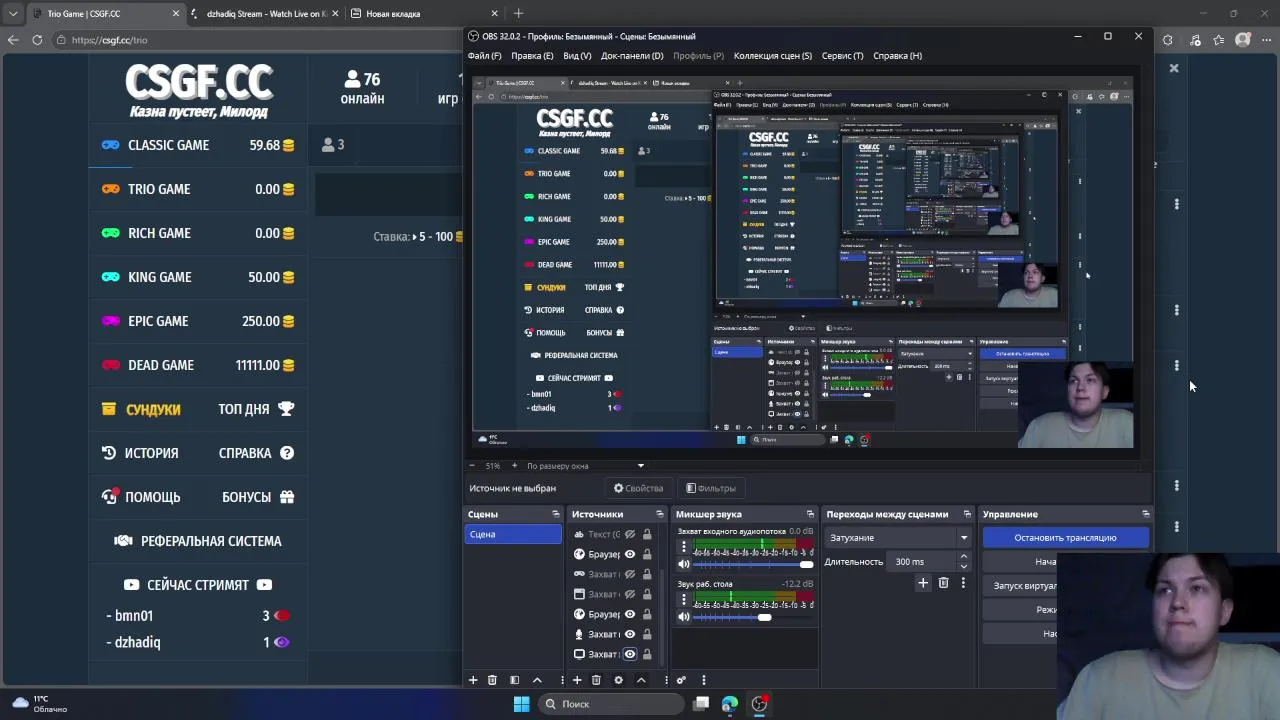The image size is (1280, 720).
Task: Open Вид menu in OBS
Action: pyautogui.click(x=577, y=56)
